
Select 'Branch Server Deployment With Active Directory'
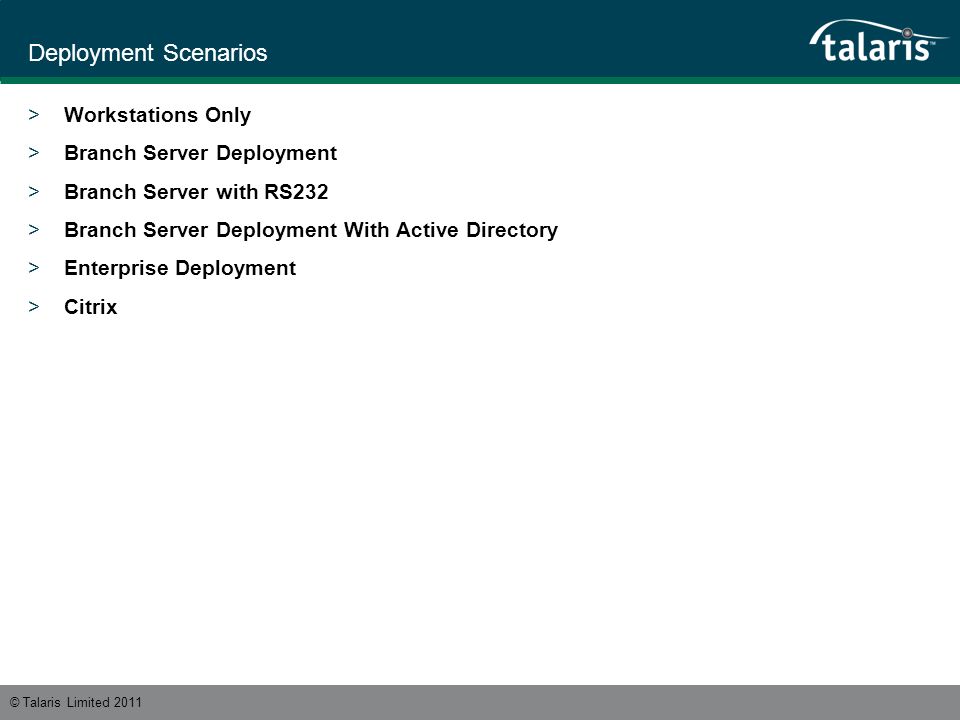tap(311, 230)
